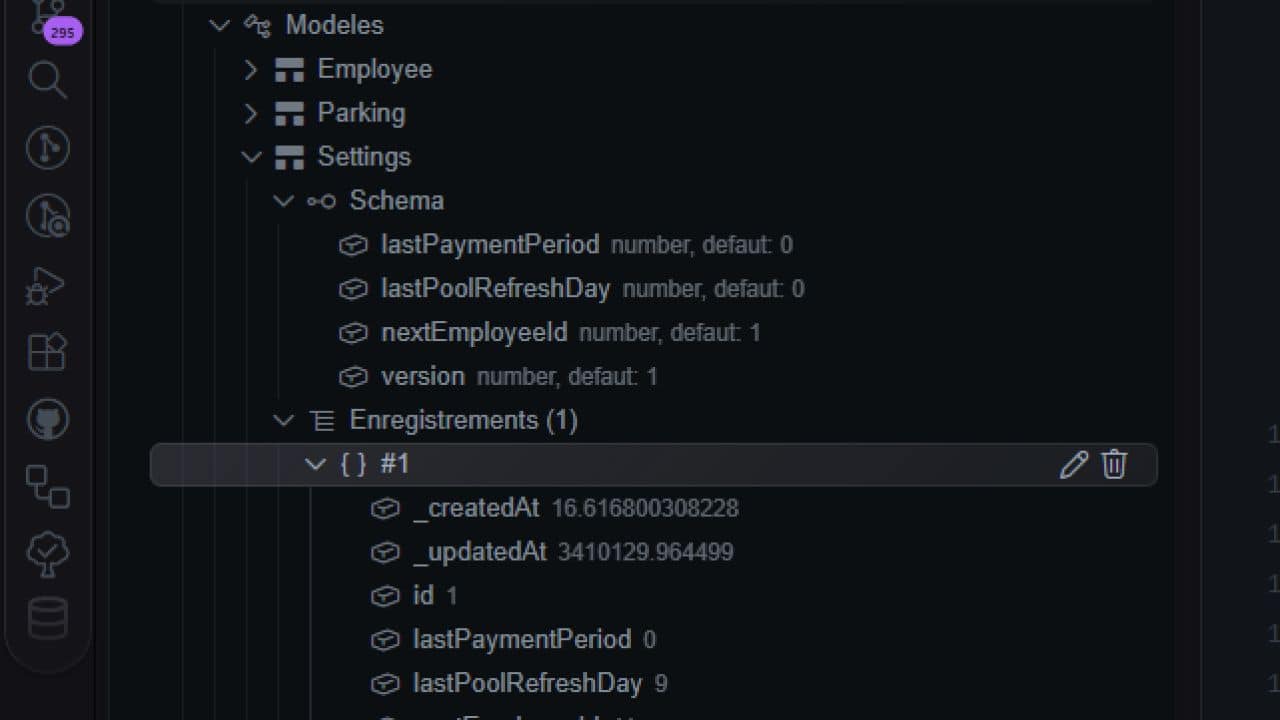Collapse the Schema node
The height and width of the screenshot is (720, 1280).
[x=284, y=201]
